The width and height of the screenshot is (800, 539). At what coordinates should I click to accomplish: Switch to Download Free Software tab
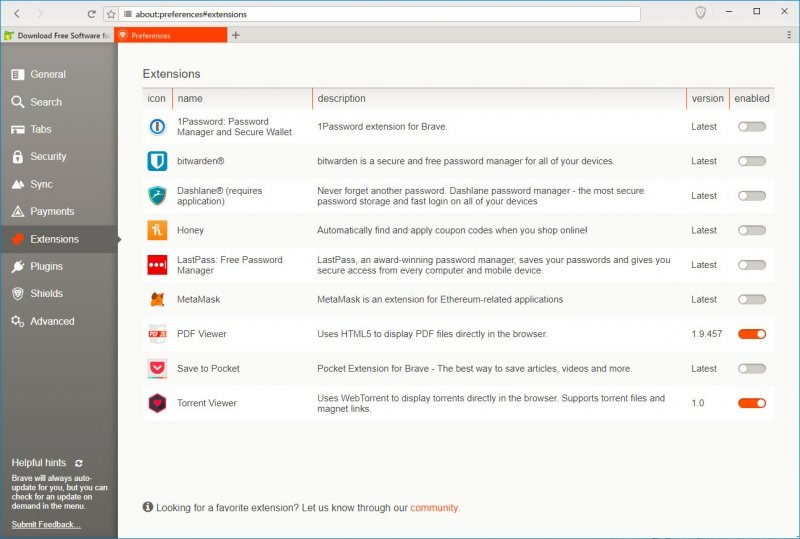[56, 35]
